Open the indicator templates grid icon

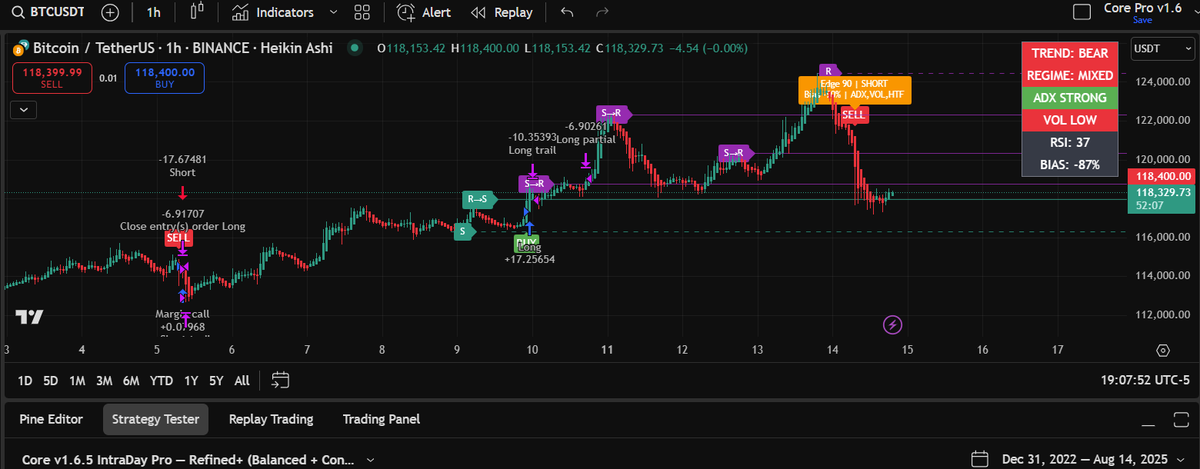(362, 13)
